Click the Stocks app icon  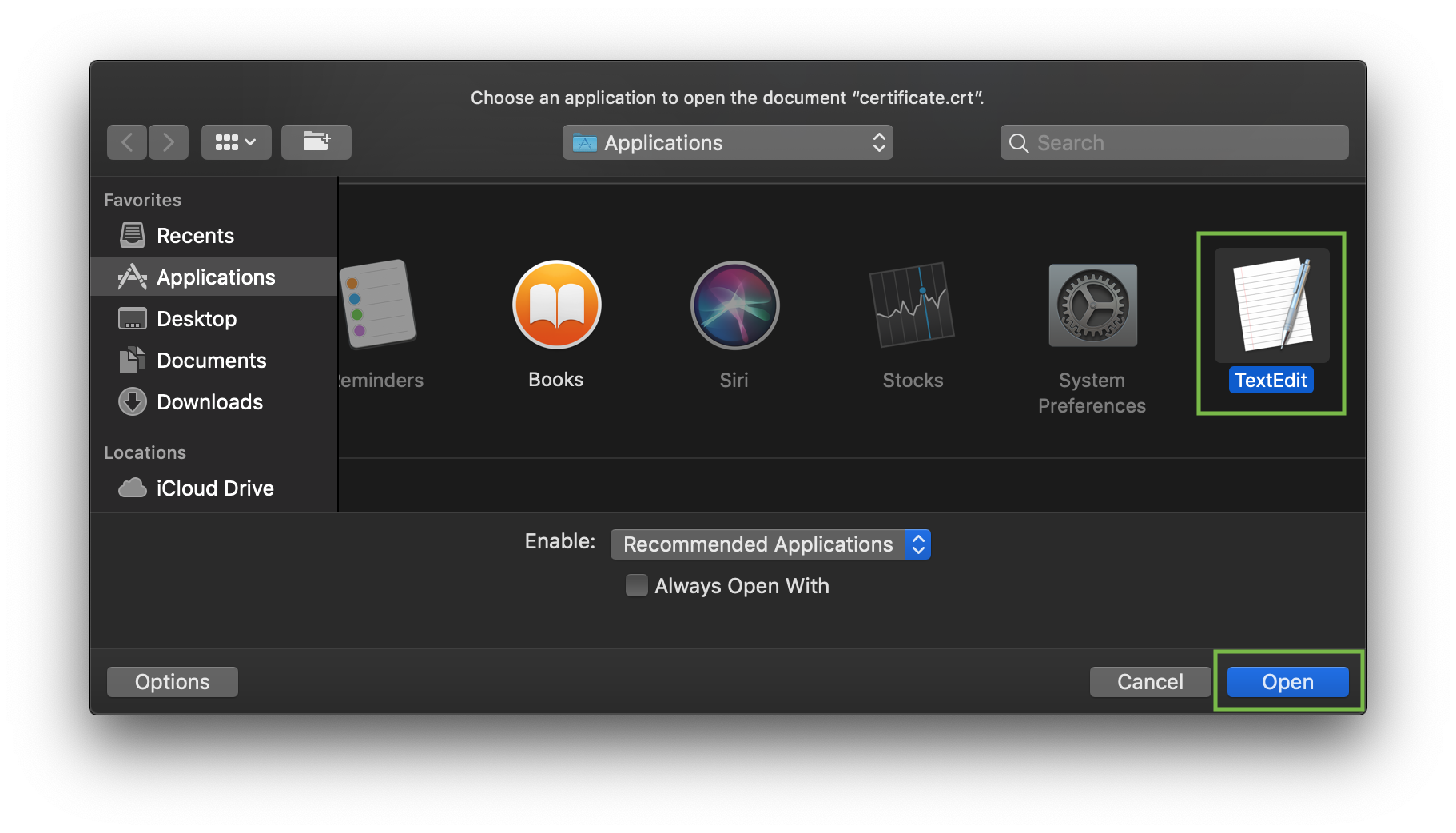(913, 305)
